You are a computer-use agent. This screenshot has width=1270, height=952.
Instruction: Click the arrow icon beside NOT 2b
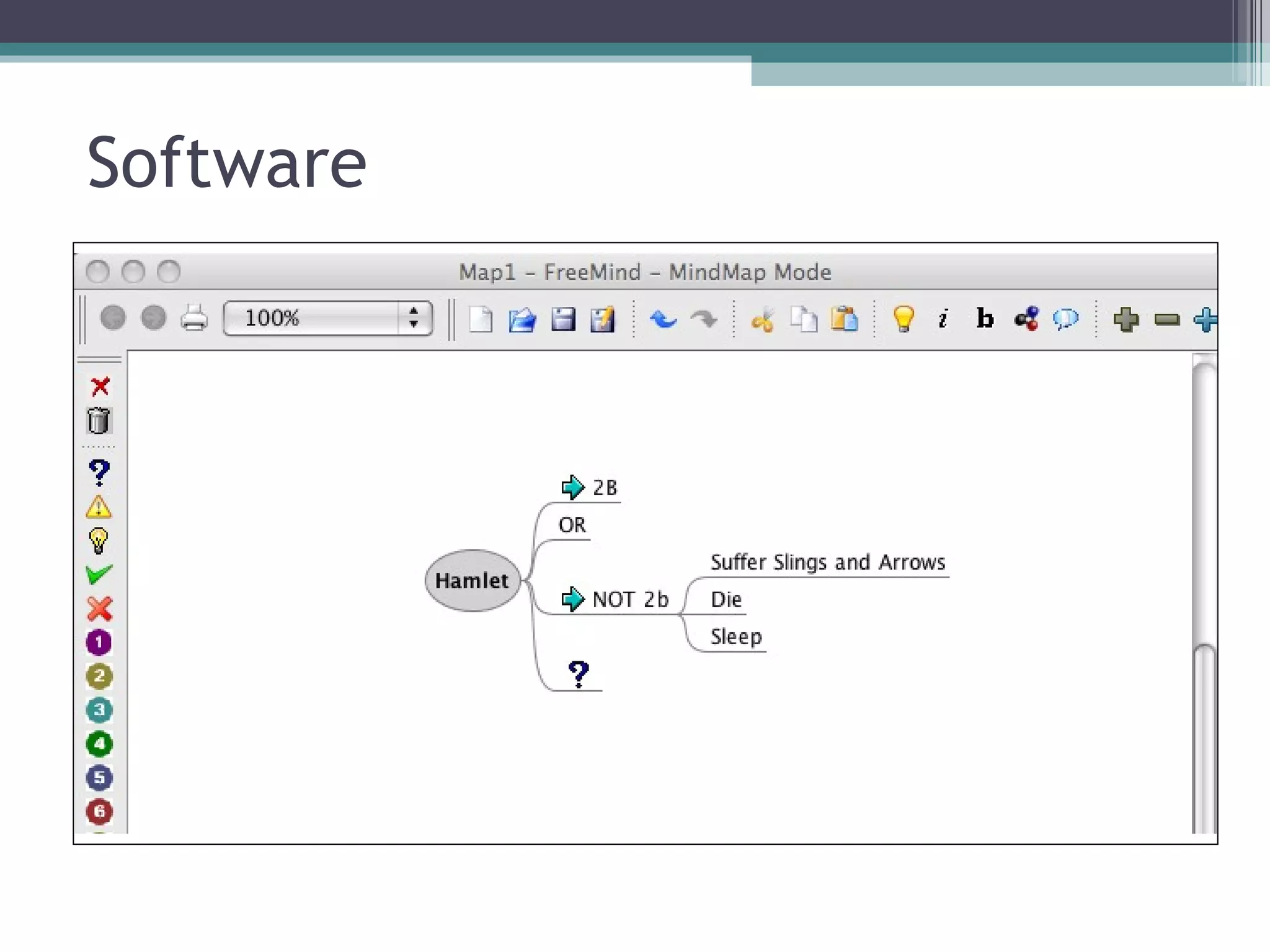[x=573, y=599]
